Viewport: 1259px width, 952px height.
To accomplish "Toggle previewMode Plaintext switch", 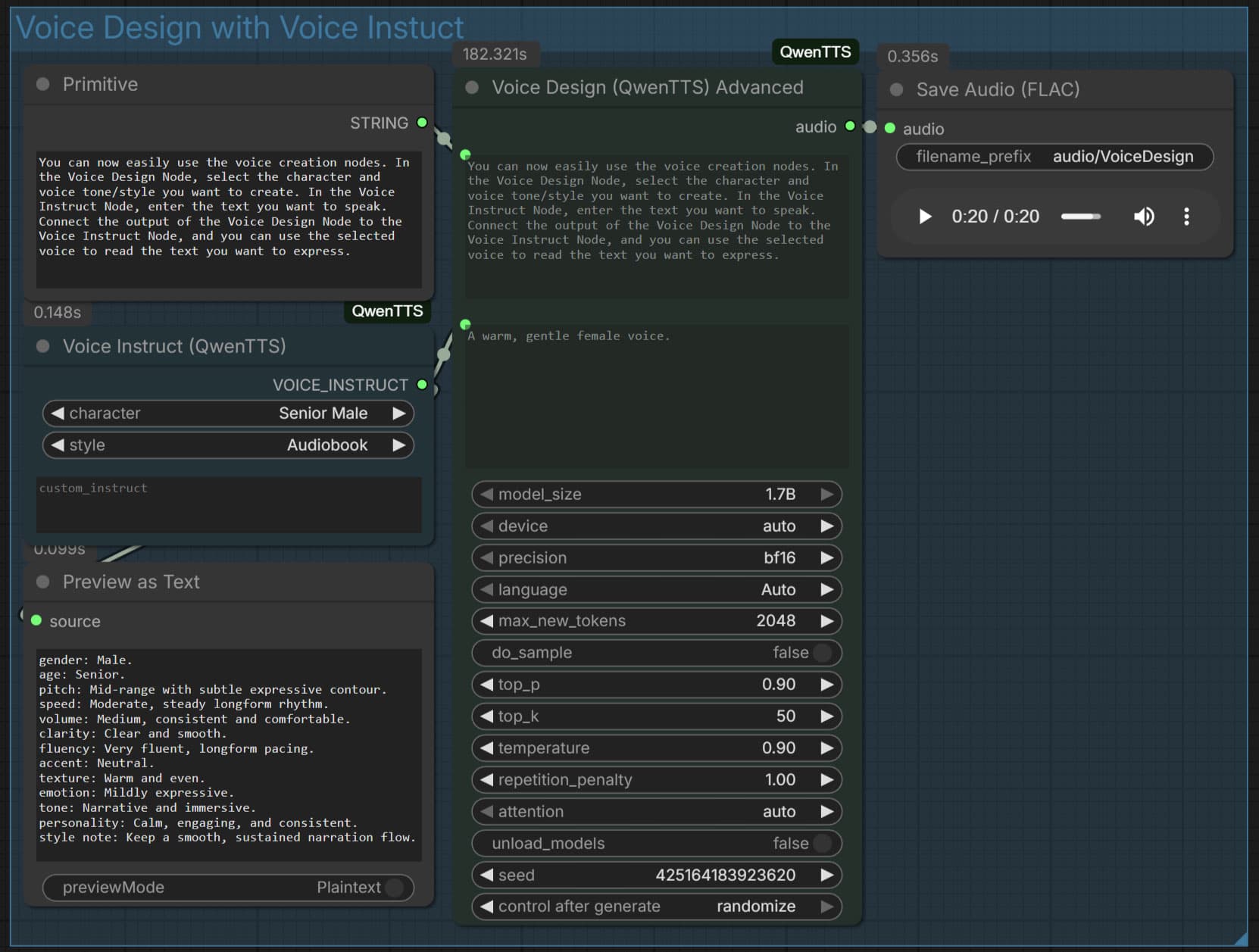I will point(395,888).
